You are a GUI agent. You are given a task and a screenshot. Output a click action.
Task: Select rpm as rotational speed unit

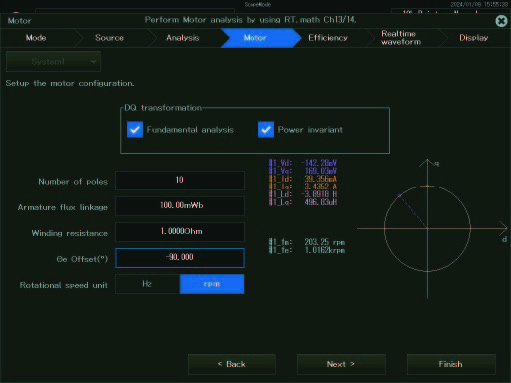point(212,284)
